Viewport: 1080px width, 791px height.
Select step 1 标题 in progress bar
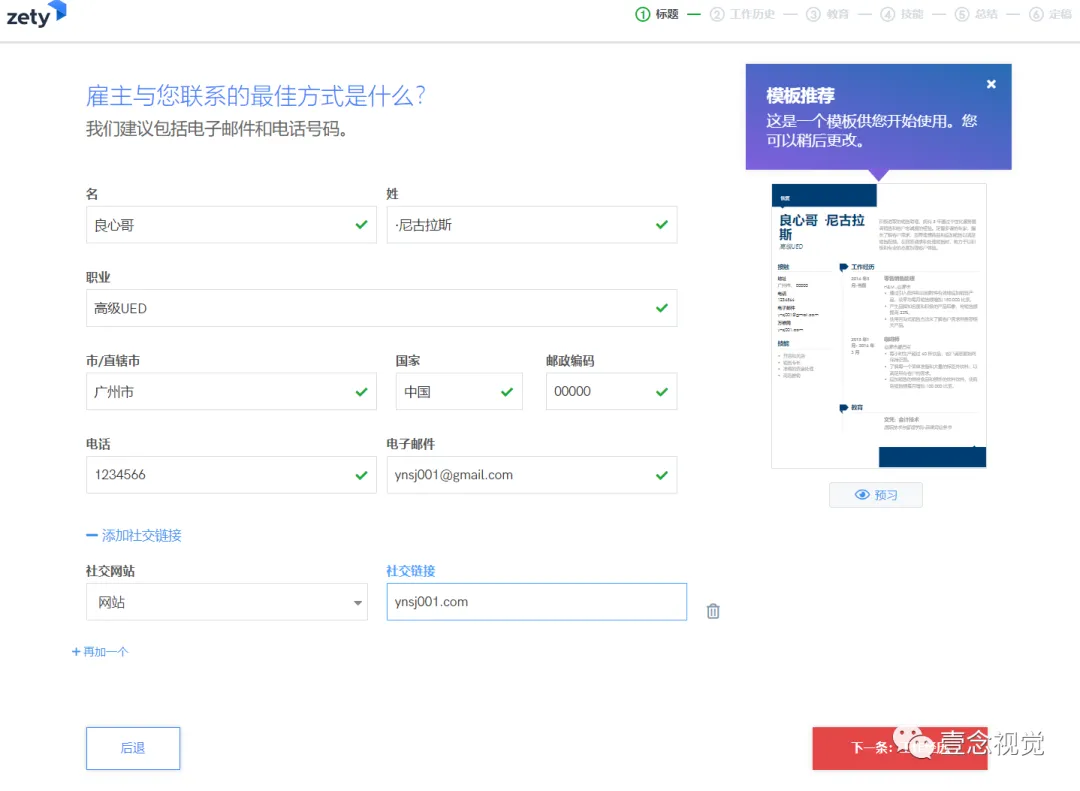tap(657, 14)
